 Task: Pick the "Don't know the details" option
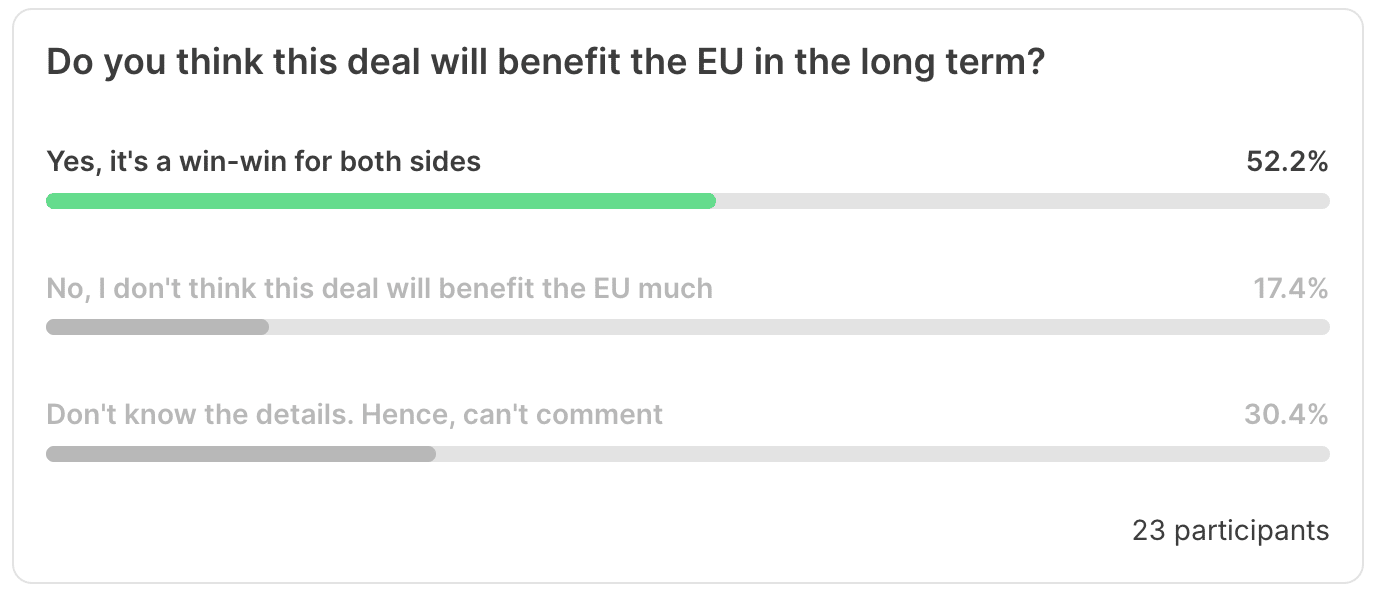click(354, 414)
